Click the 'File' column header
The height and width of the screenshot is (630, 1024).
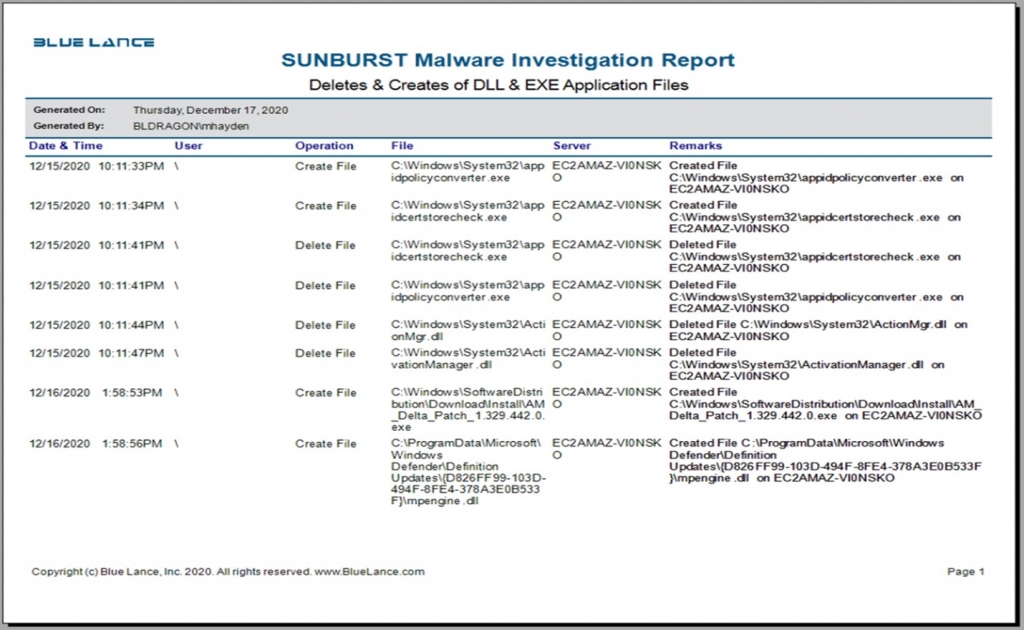click(402, 146)
